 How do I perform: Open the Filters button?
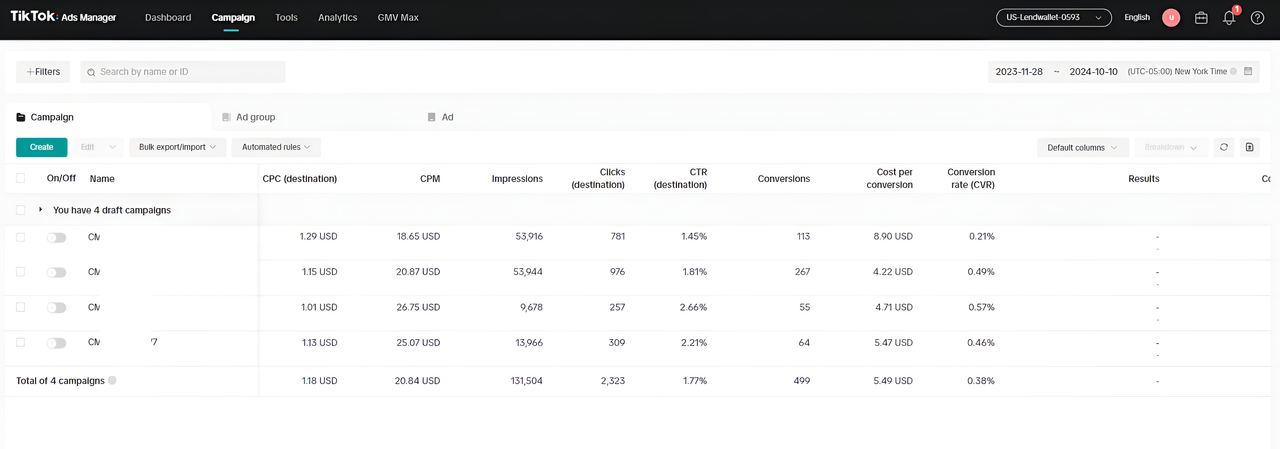pyautogui.click(x=43, y=72)
